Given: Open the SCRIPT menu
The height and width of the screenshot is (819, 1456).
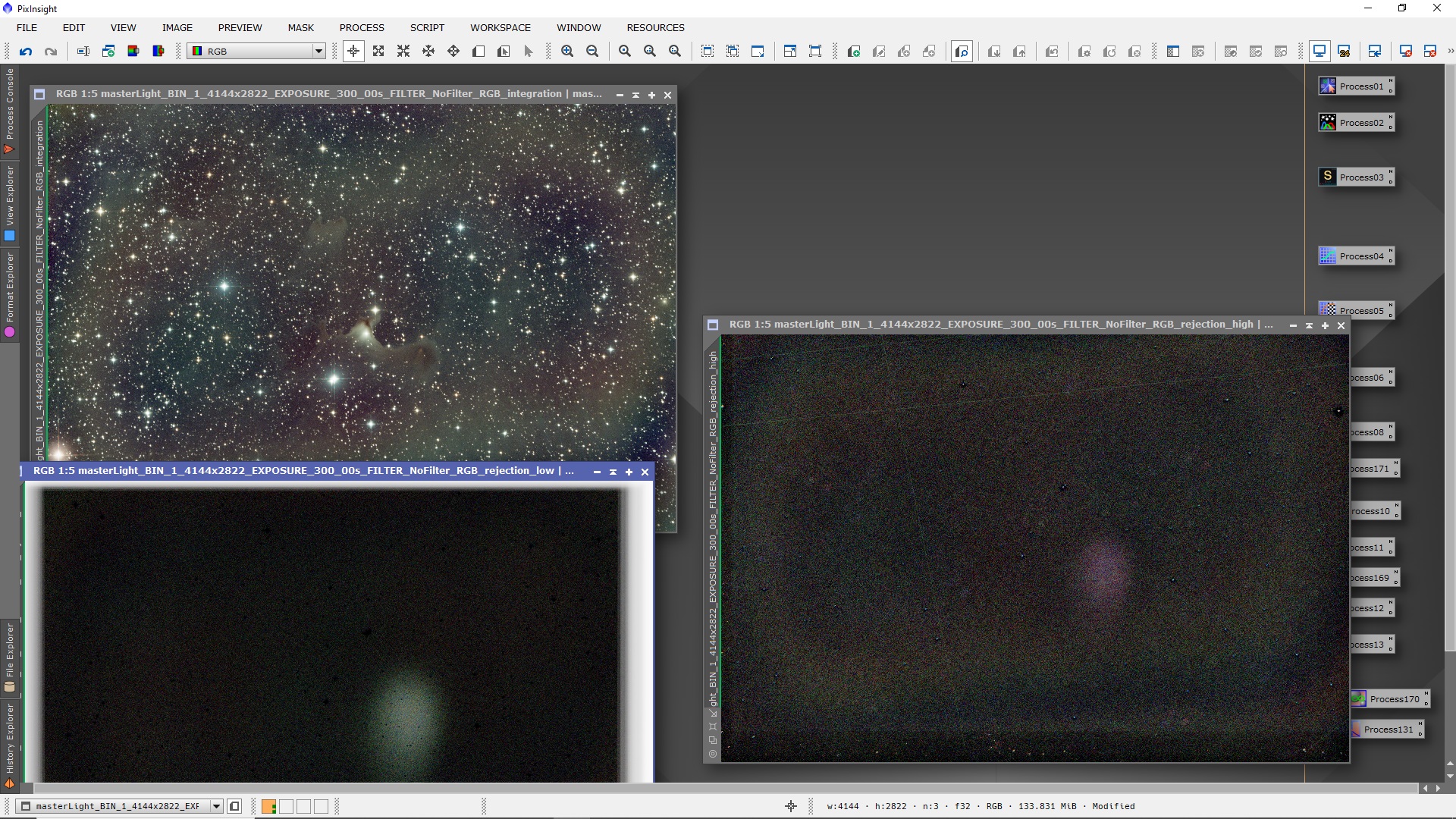Looking at the screenshot, I should [427, 27].
